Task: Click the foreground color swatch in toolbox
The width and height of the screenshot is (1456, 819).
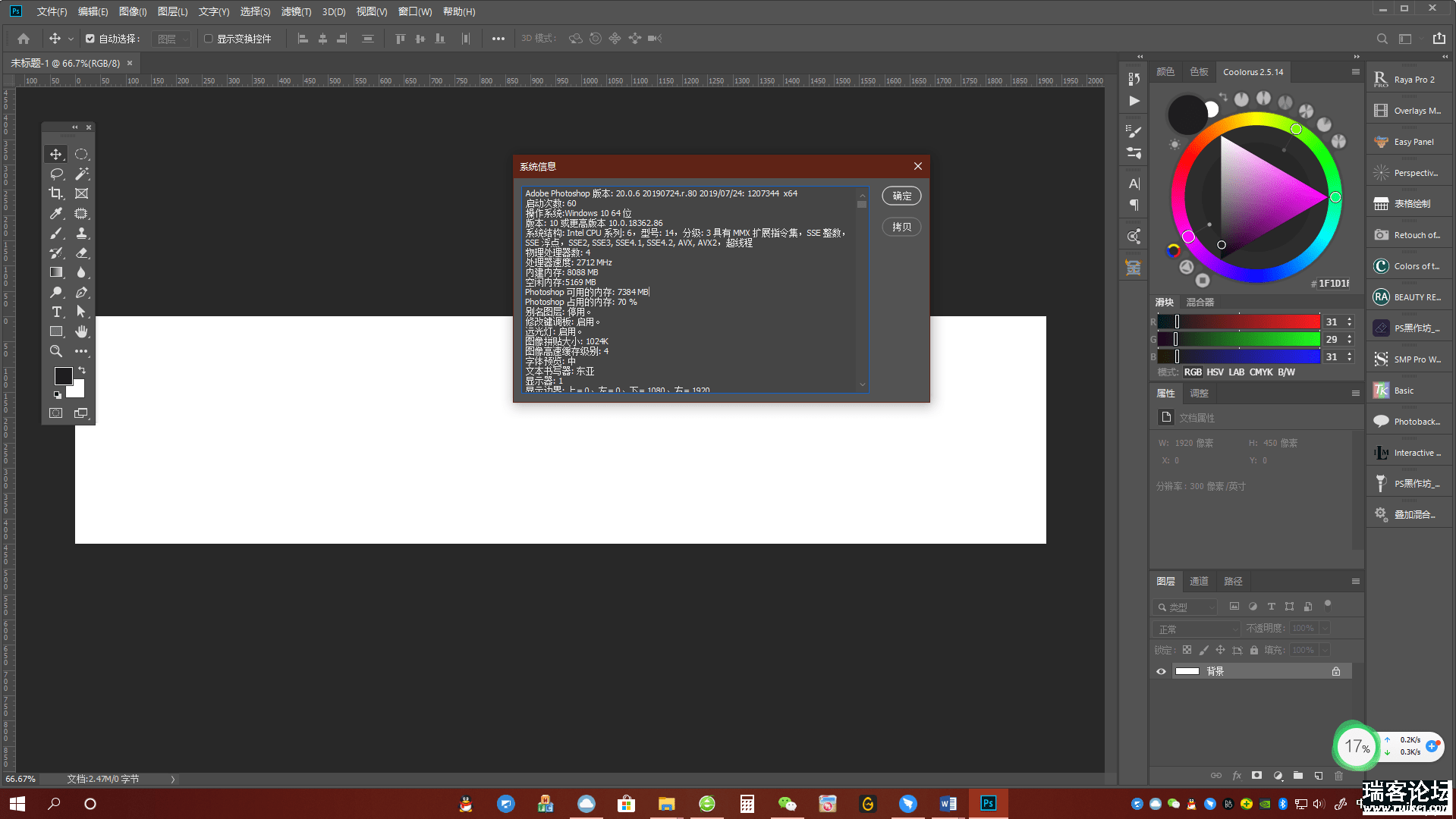Action: point(63,375)
